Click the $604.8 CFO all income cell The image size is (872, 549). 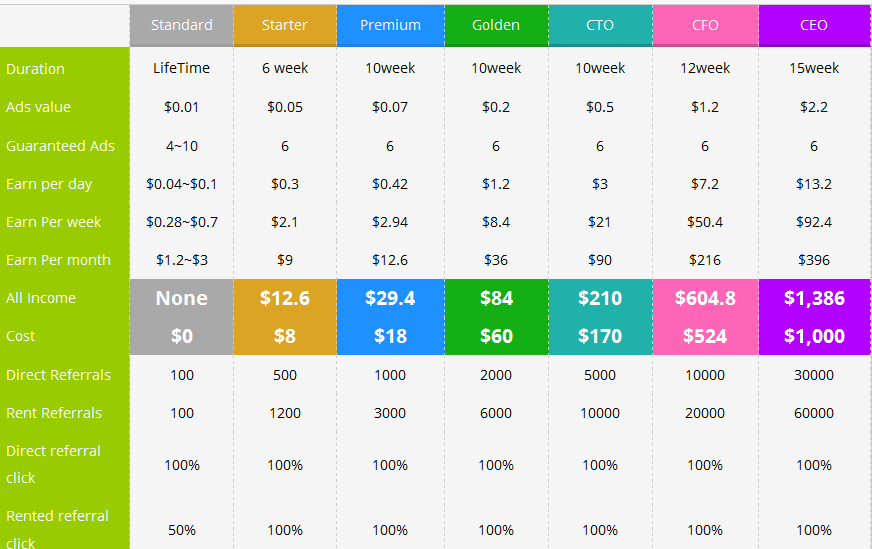coord(705,298)
